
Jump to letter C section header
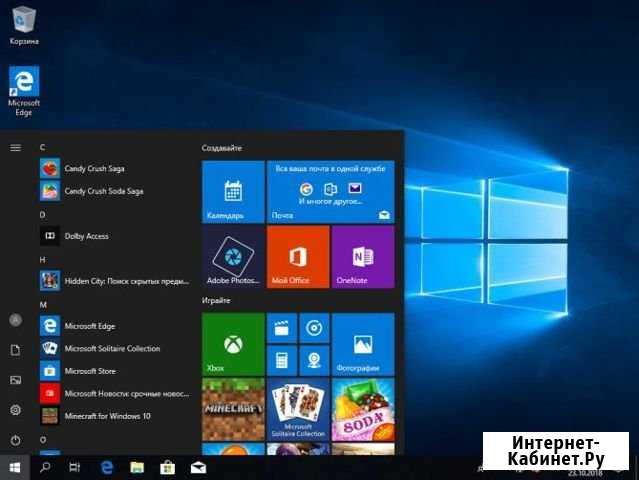42,147
